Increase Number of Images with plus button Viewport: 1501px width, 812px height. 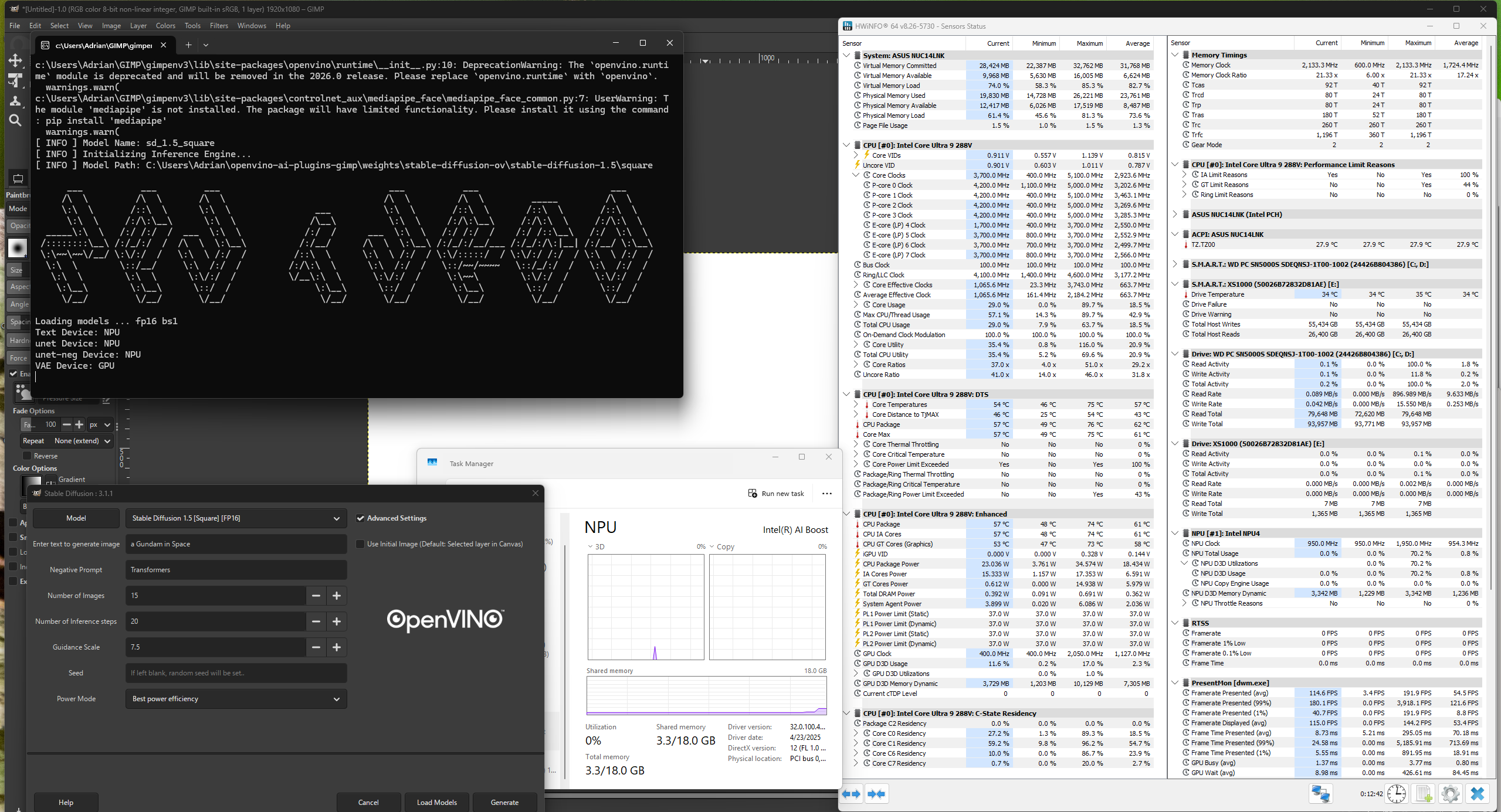pos(337,596)
